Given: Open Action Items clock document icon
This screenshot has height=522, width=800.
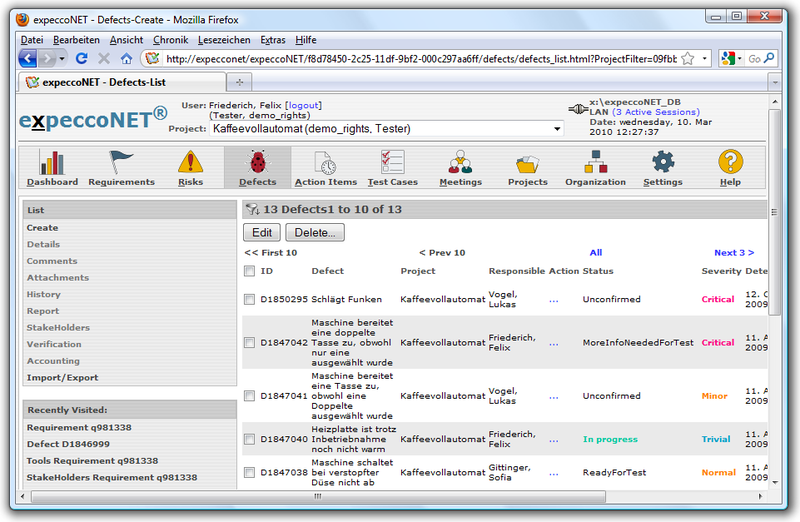Looking at the screenshot, I should tap(325, 163).
